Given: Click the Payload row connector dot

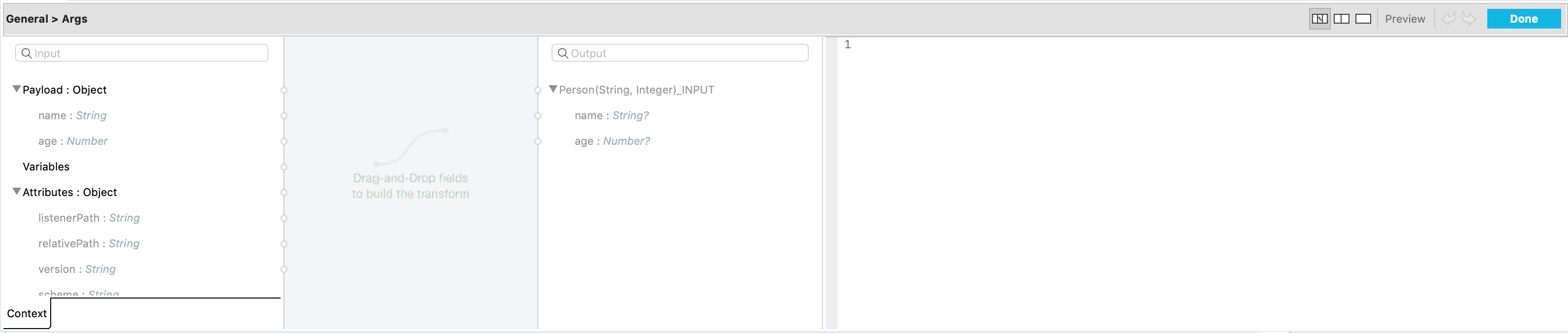Looking at the screenshot, I should point(283,90).
